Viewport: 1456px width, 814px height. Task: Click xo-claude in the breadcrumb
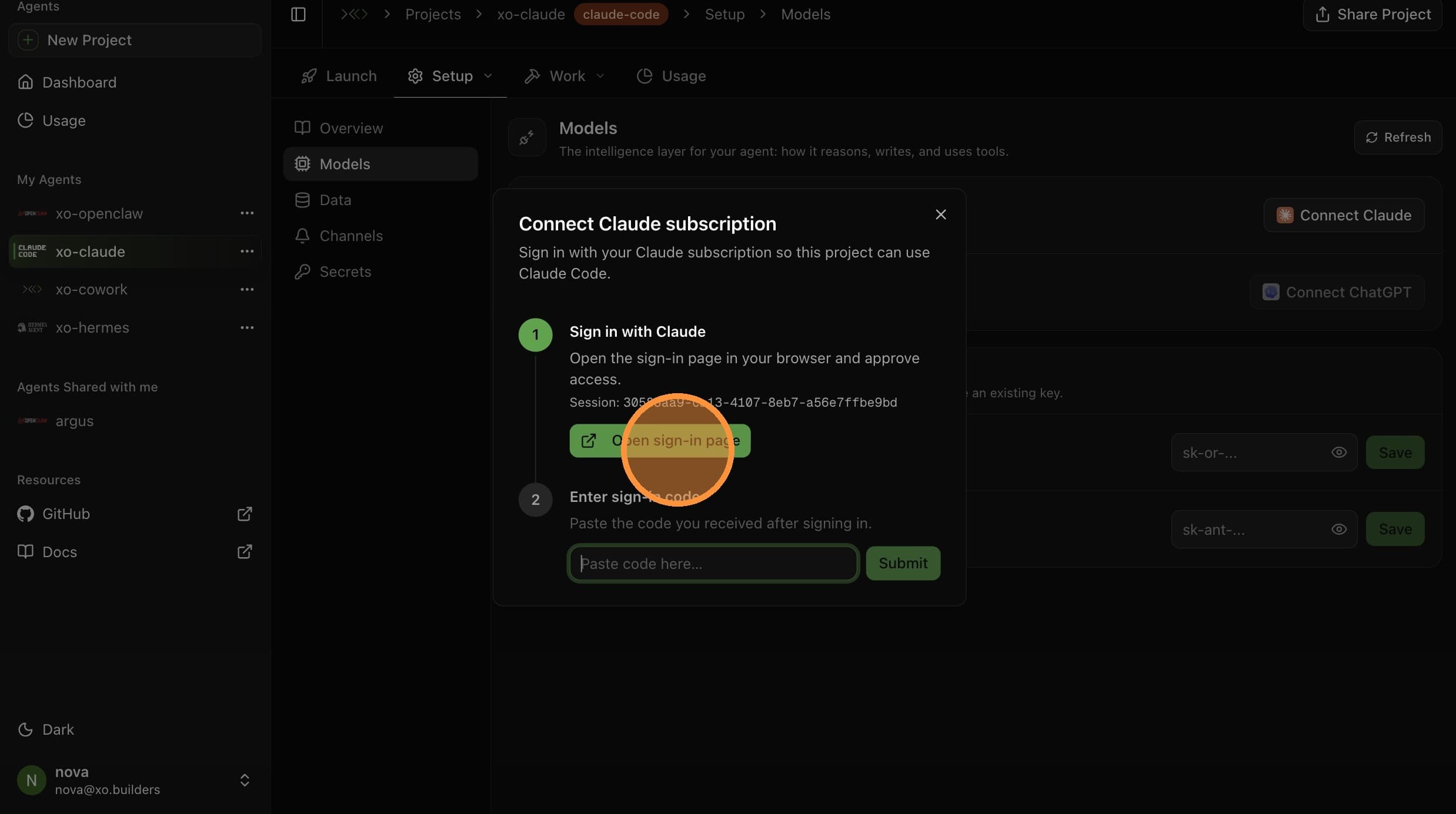pyautogui.click(x=531, y=14)
